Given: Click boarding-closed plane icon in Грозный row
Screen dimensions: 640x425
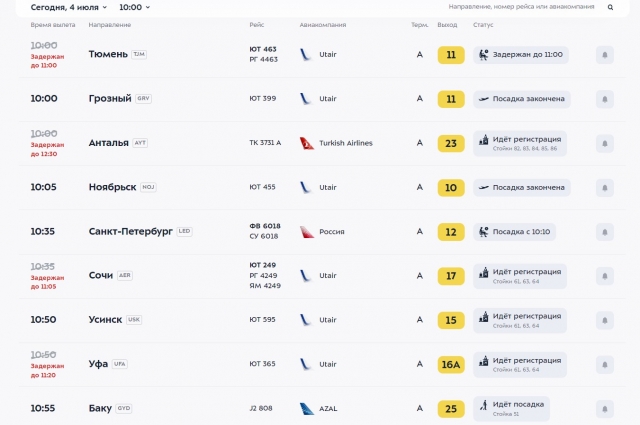Looking at the screenshot, I should point(484,99).
